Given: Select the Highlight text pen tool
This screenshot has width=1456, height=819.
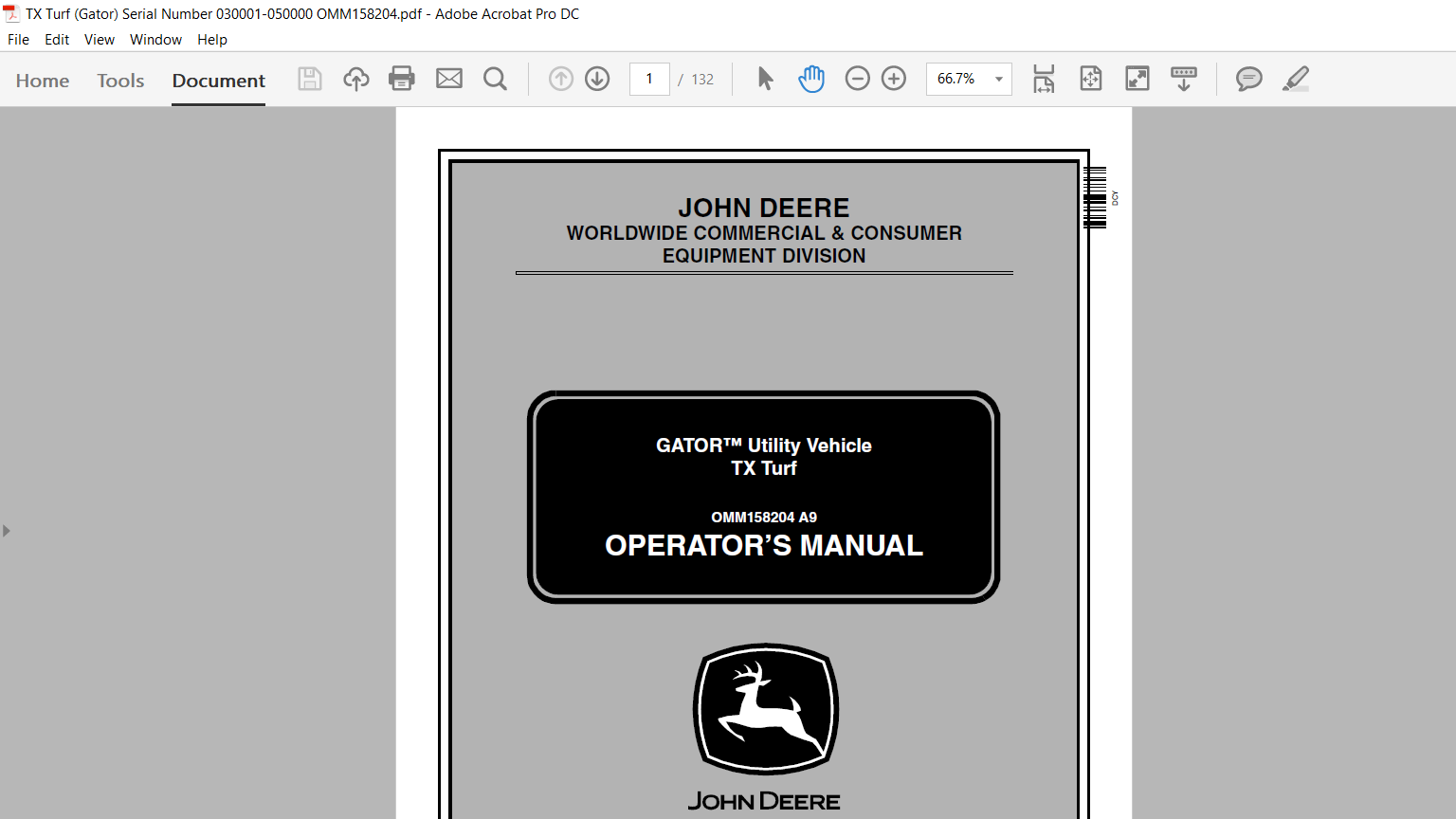Looking at the screenshot, I should pos(1296,79).
